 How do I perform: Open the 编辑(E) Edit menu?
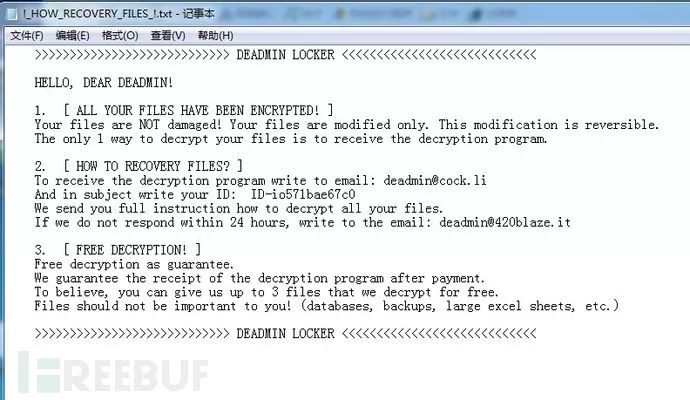73,36
